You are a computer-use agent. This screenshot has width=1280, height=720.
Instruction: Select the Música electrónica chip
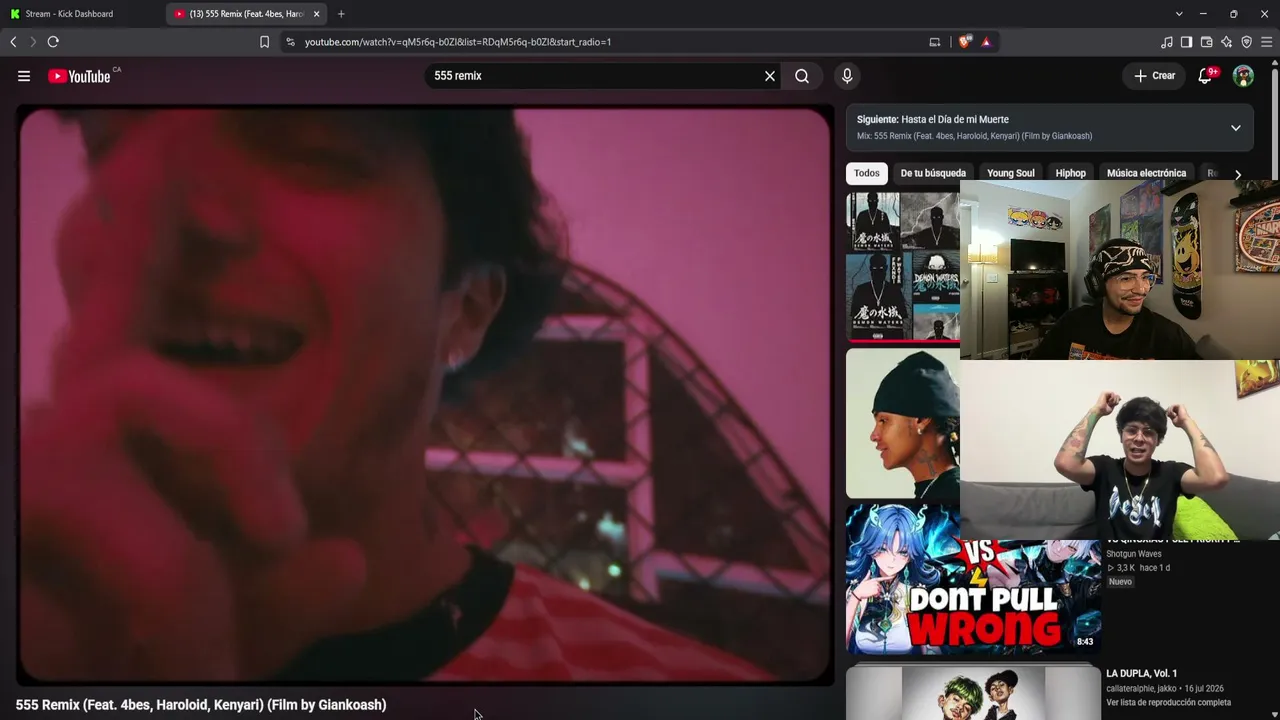tap(1146, 173)
